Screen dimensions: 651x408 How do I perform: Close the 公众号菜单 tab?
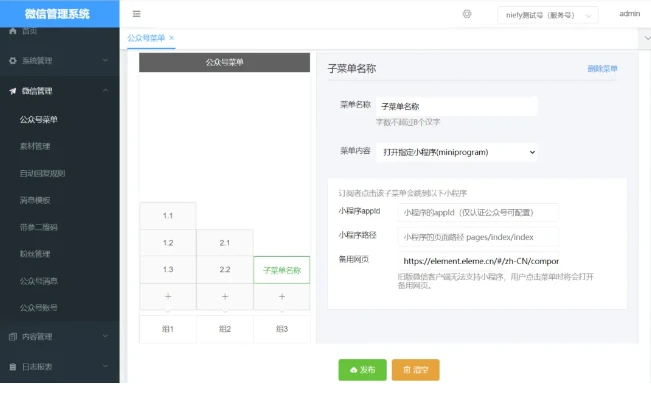click(171, 38)
